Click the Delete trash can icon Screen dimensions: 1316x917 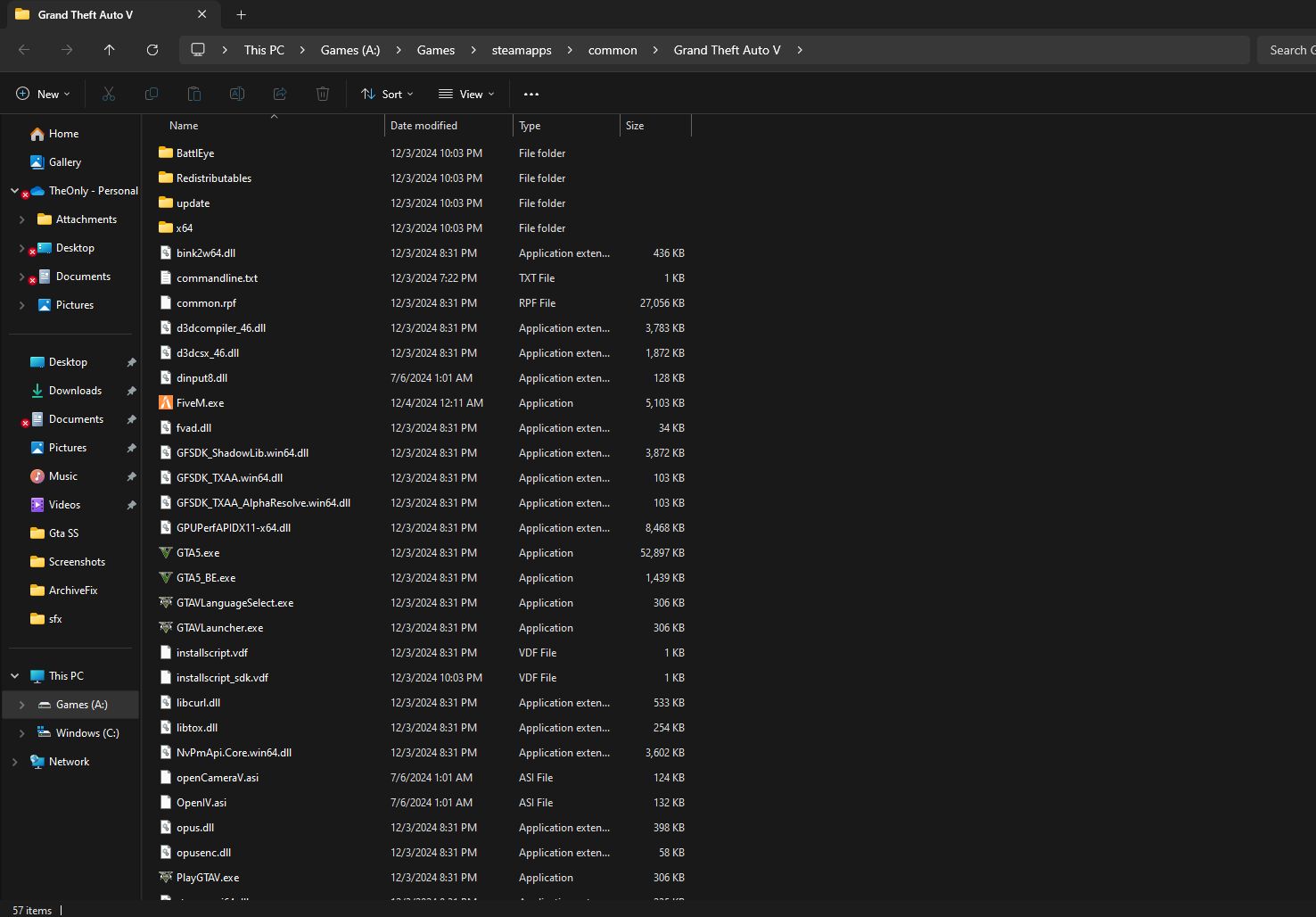(x=323, y=94)
